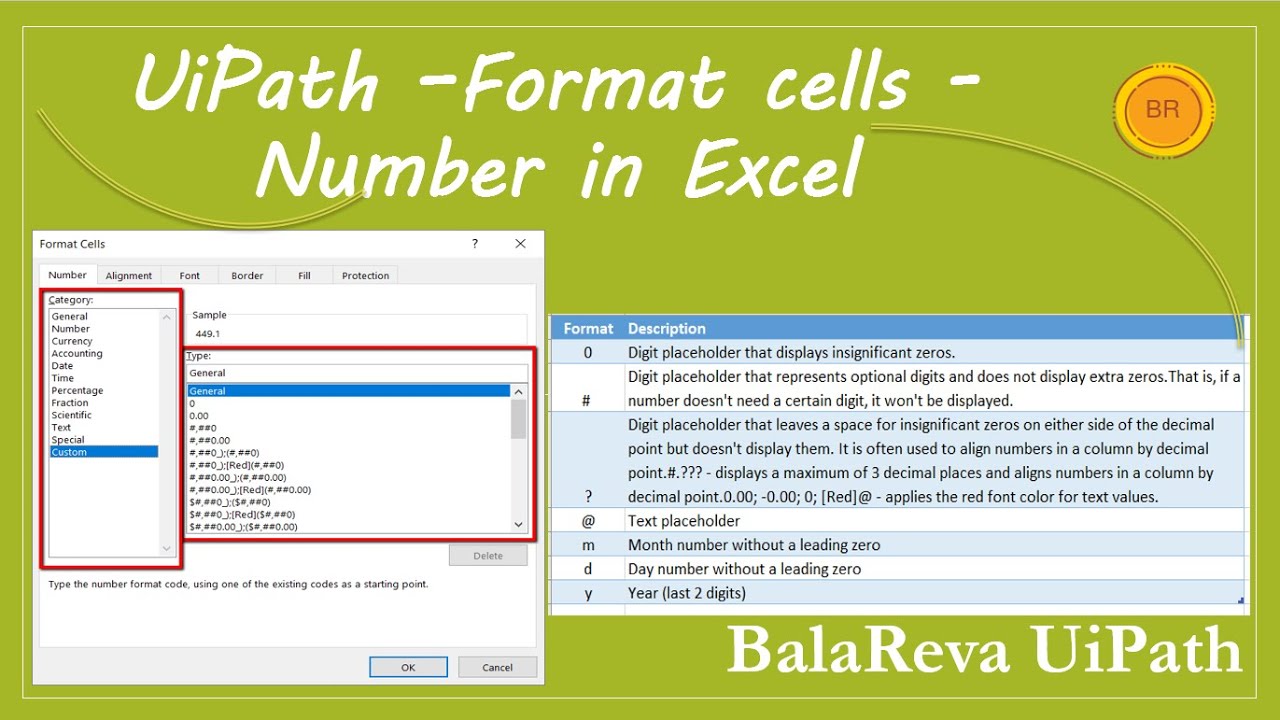Select the 0.00 format code
The height and width of the screenshot is (720, 1280).
click(349, 416)
